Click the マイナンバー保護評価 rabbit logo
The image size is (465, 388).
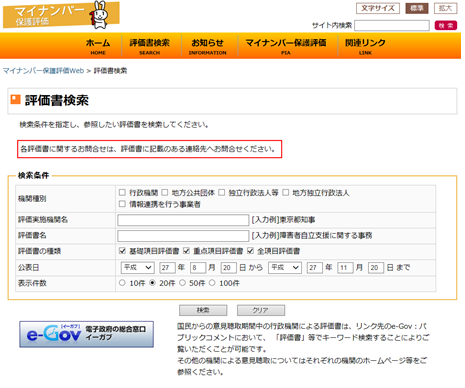61,15
